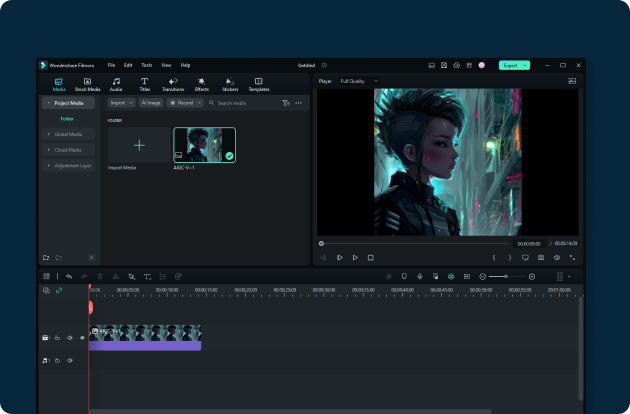The image size is (630, 414).
Task: Open the Titles tab
Action: (145, 85)
